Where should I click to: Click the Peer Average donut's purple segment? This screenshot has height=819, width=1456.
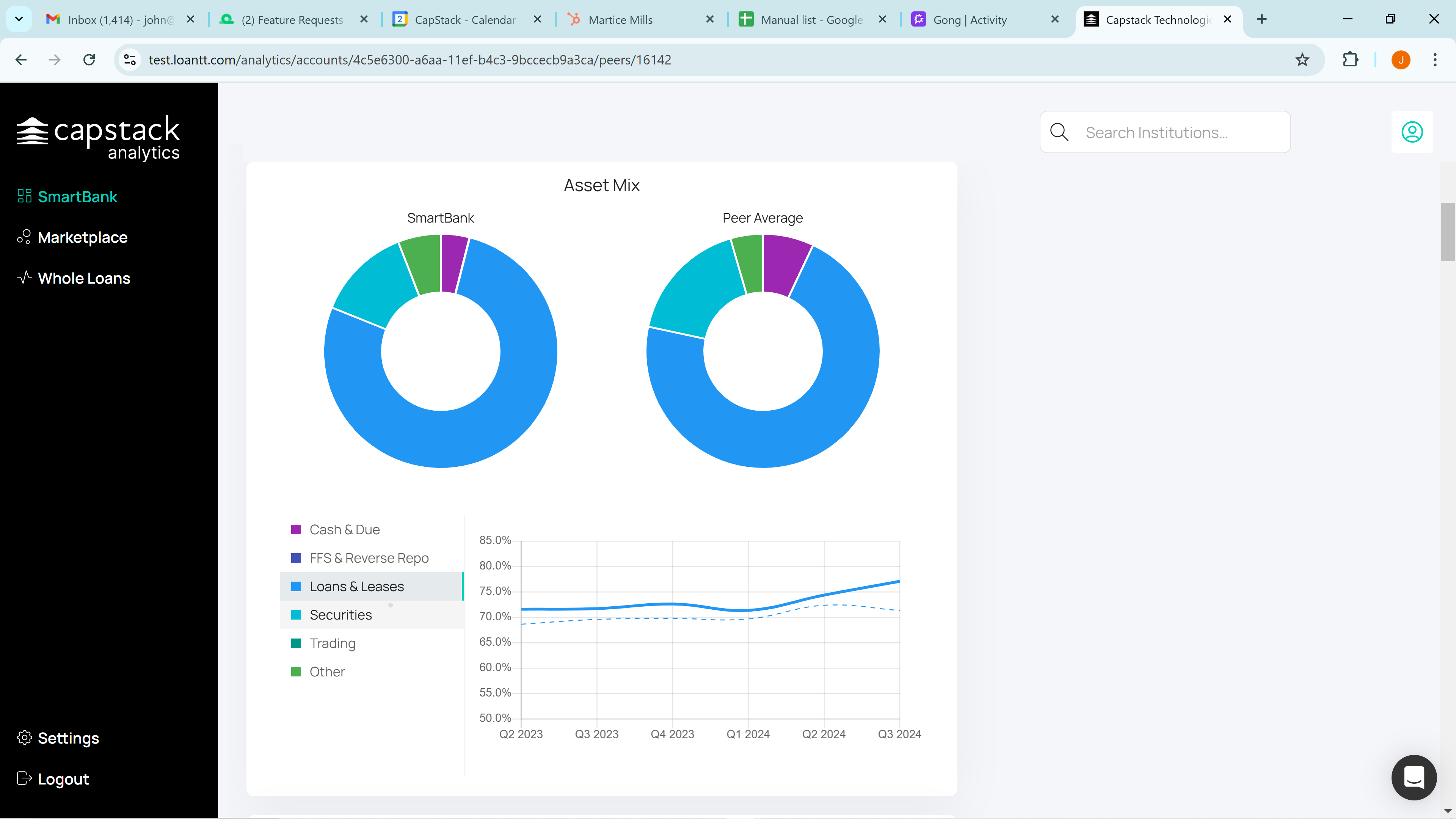coord(784,265)
